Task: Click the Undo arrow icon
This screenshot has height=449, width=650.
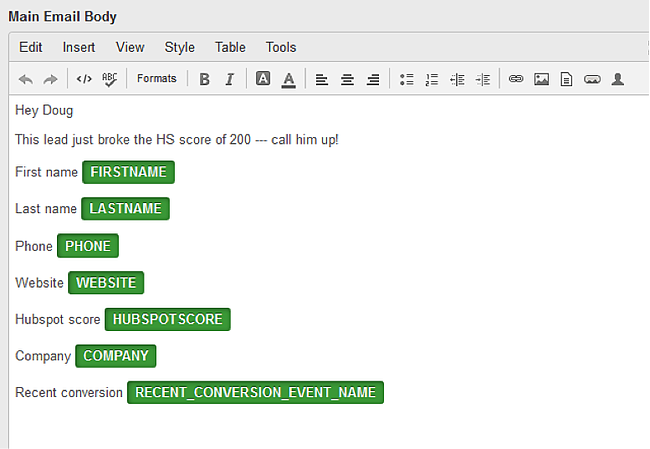Action: point(26,79)
